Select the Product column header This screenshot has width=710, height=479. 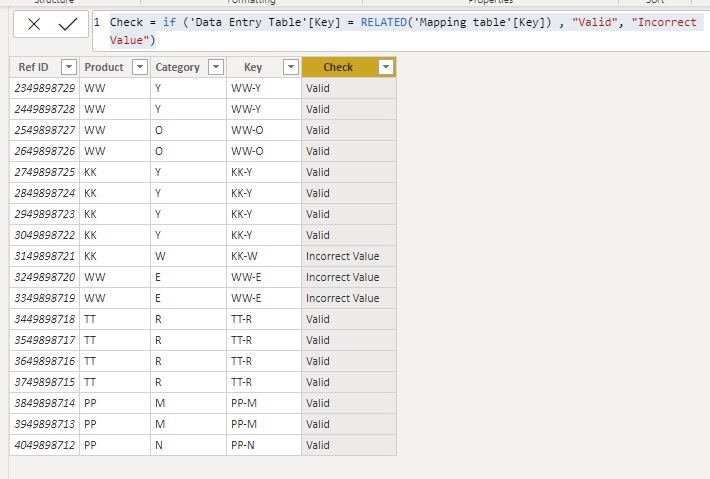pyautogui.click(x=115, y=67)
